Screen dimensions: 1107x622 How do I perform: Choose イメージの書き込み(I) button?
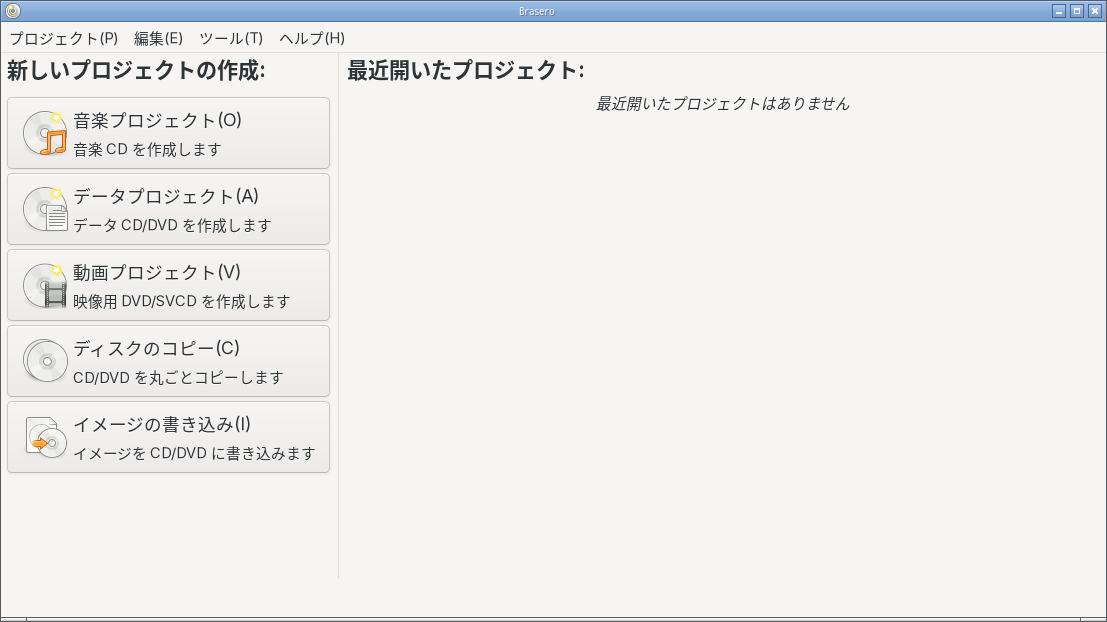(168, 437)
